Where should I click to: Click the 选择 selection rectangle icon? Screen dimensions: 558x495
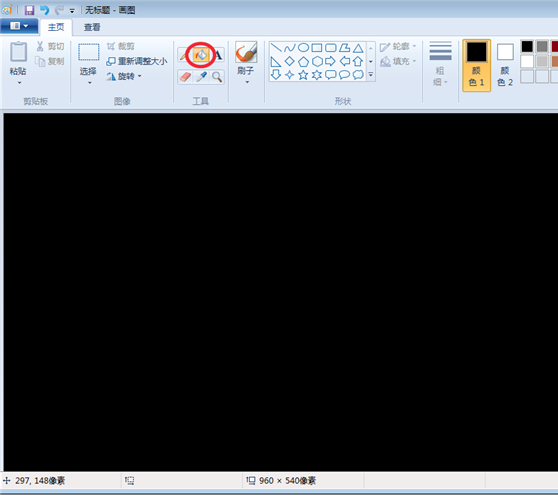(89, 52)
